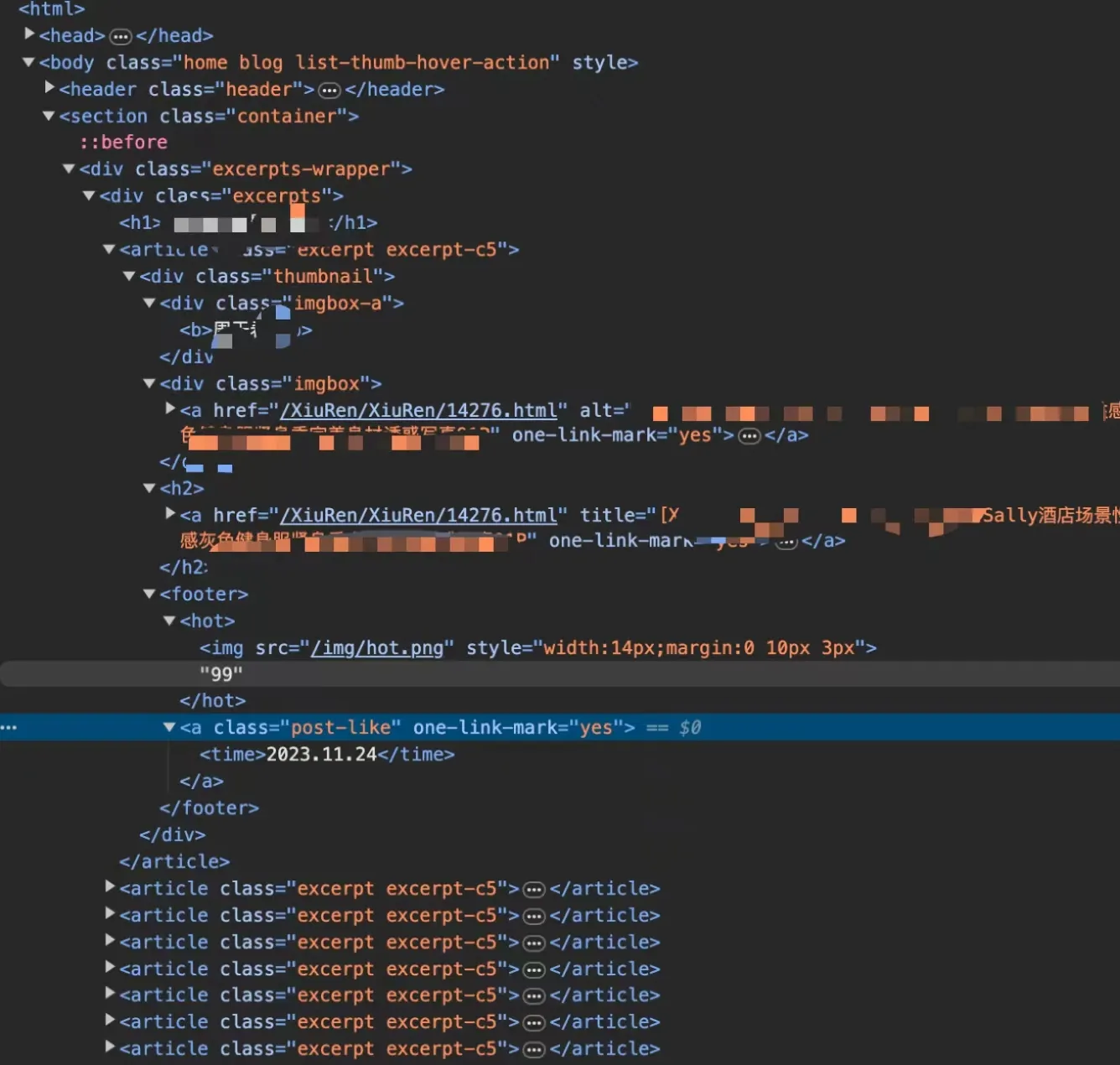
Task: Click the ellipsis badge inside the header tag
Action: coord(330,90)
